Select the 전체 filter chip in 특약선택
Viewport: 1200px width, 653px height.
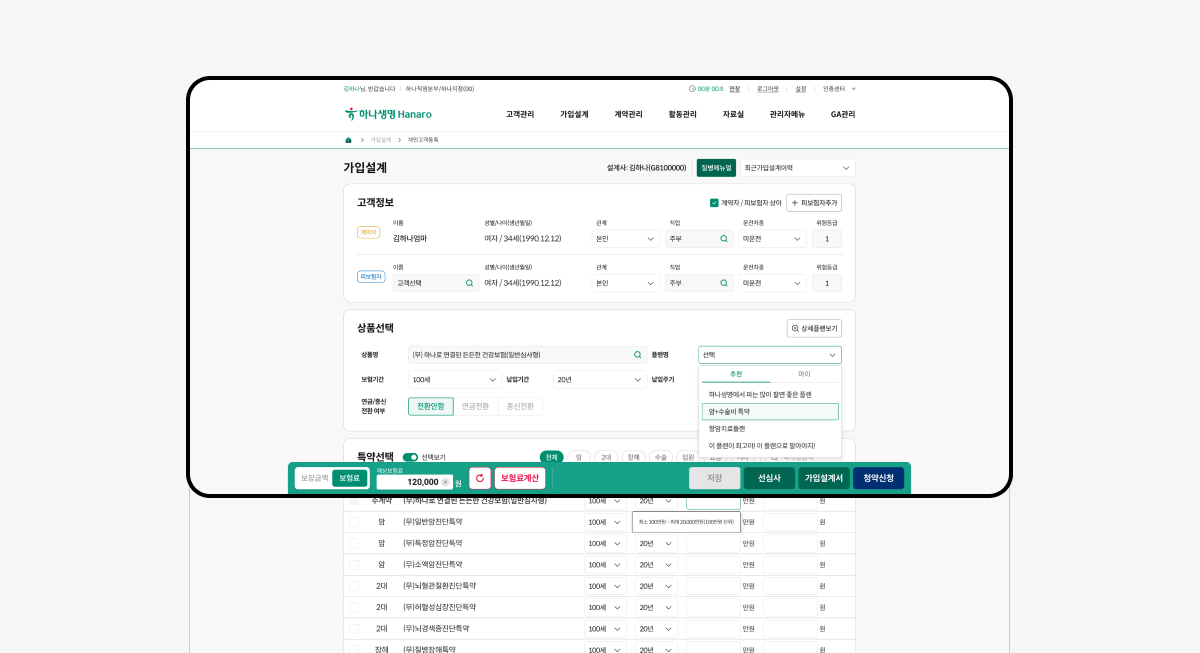[551, 457]
